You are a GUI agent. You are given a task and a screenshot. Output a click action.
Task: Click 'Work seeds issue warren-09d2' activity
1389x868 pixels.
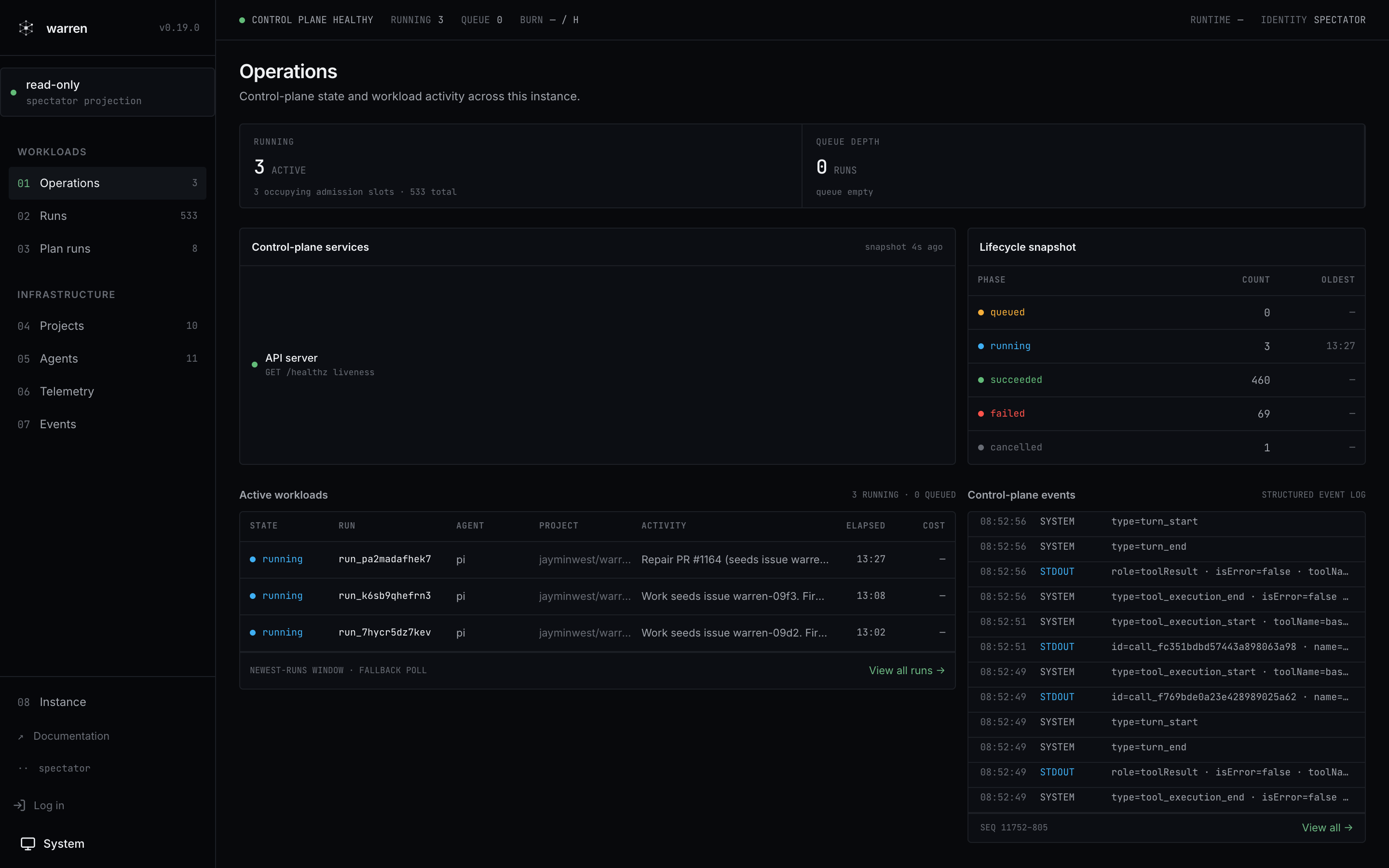pyautogui.click(x=734, y=633)
